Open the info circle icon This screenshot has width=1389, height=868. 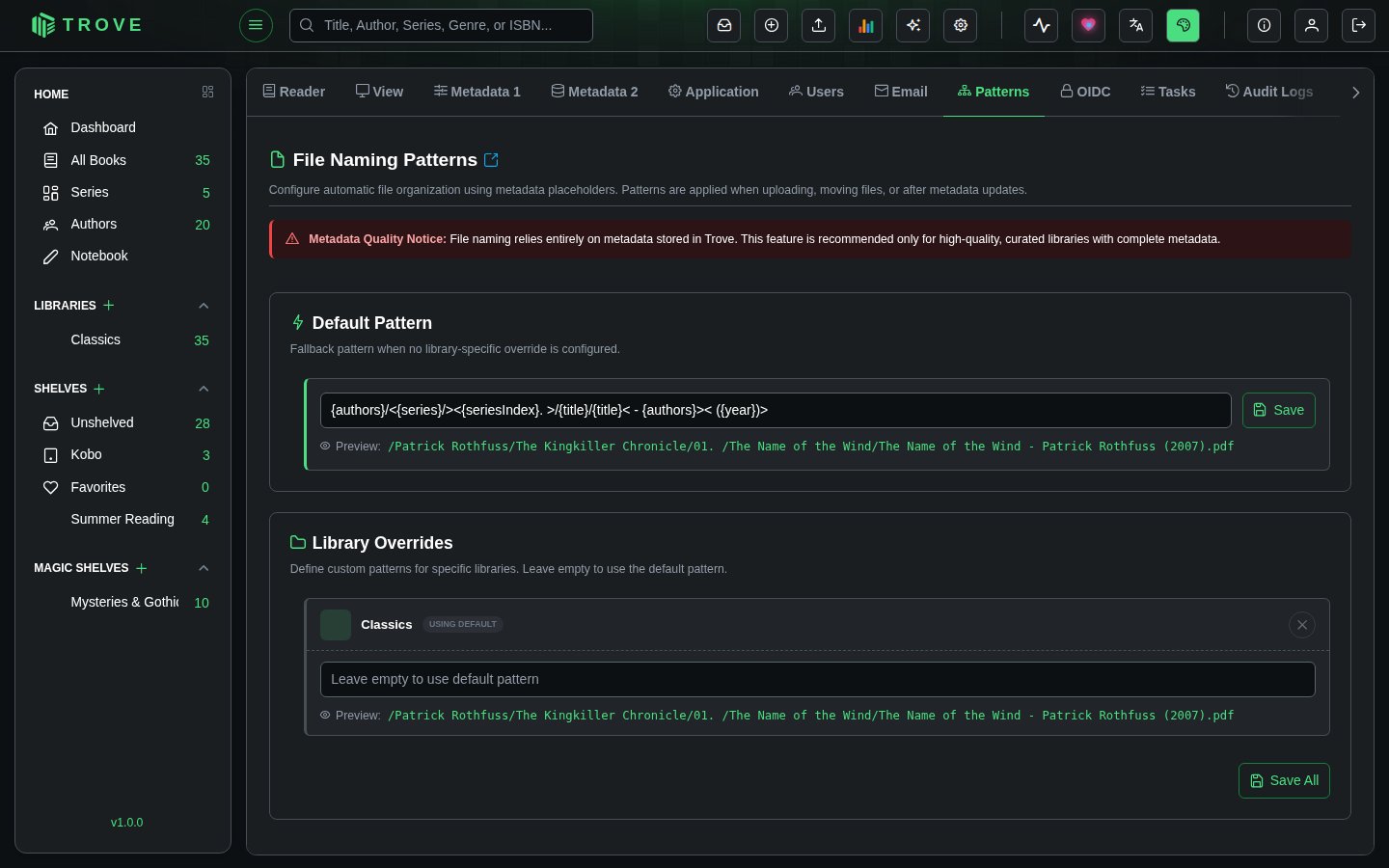point(1265,25)
